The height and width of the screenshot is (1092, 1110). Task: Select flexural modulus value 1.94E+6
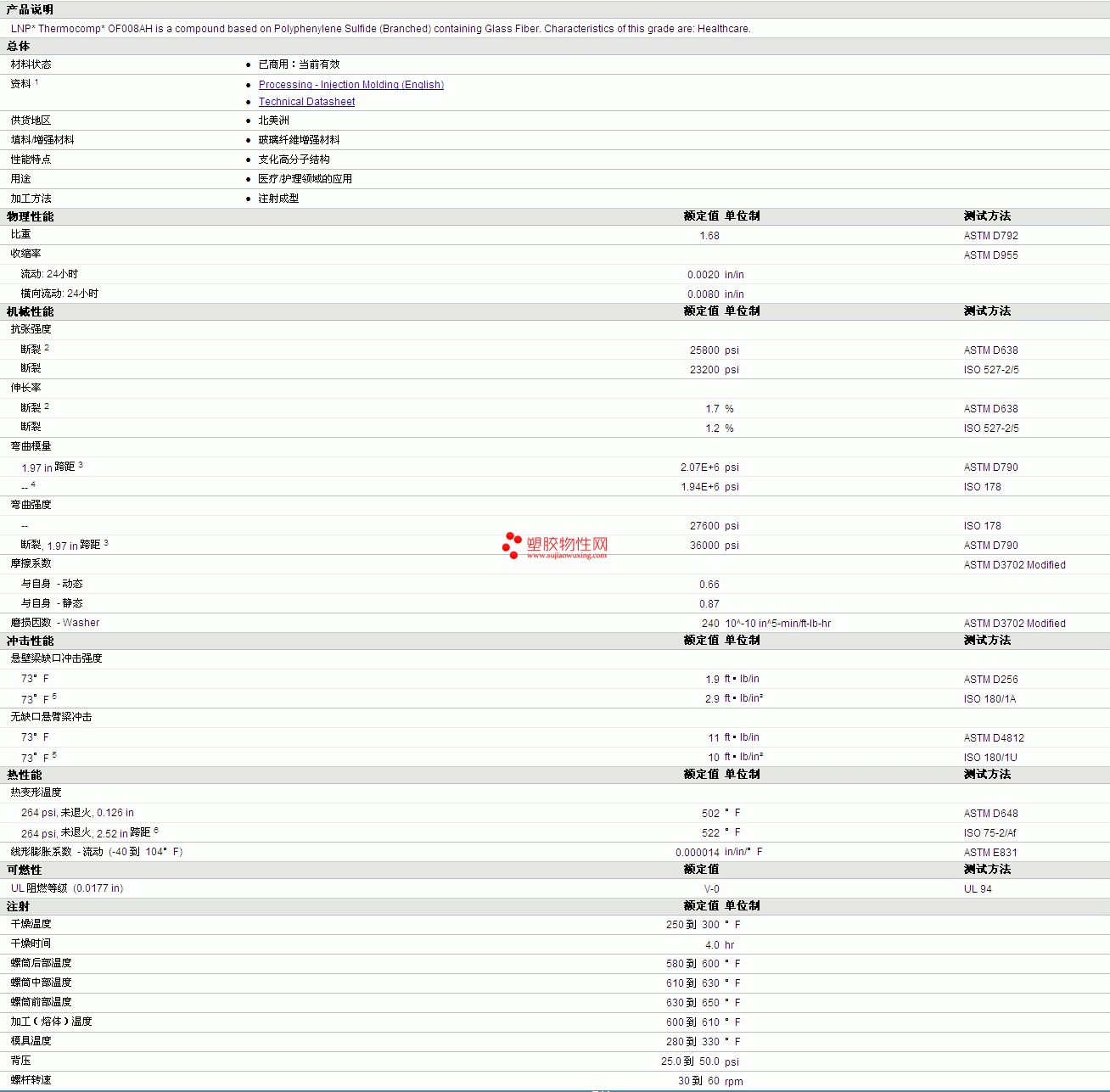click(x=700, y=487)
